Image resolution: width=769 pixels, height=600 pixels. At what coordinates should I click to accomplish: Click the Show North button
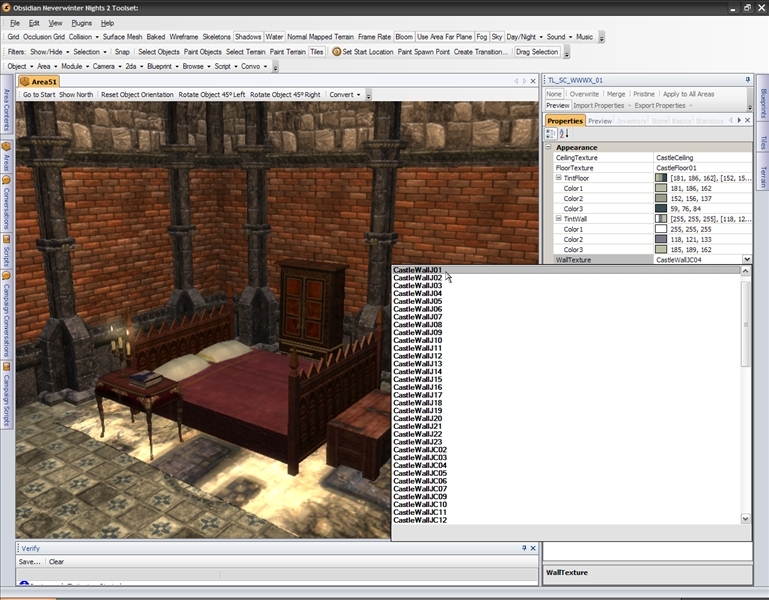click(x=76, y=95)
